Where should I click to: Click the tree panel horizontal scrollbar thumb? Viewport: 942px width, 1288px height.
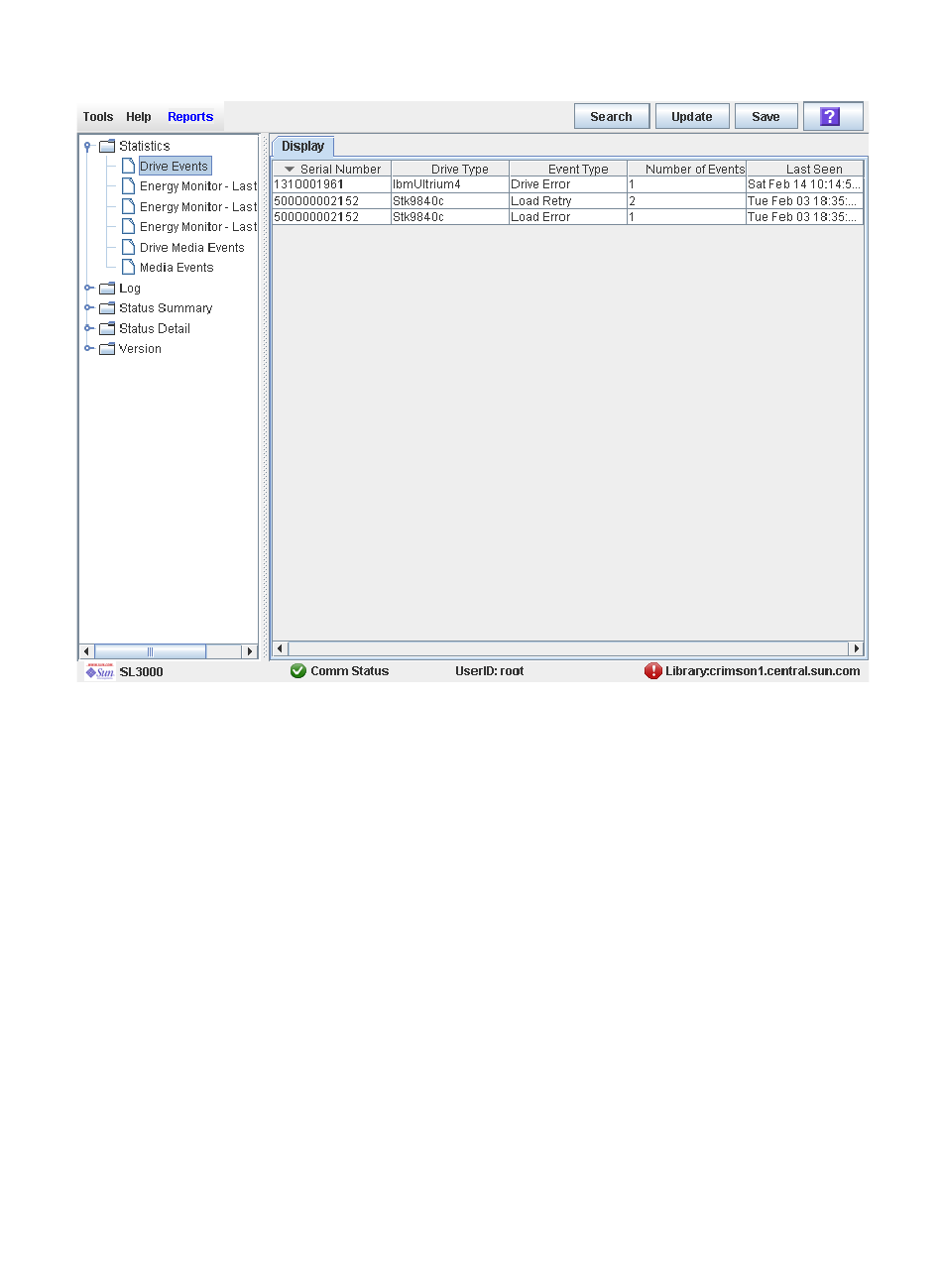click(x=150, y=651)
